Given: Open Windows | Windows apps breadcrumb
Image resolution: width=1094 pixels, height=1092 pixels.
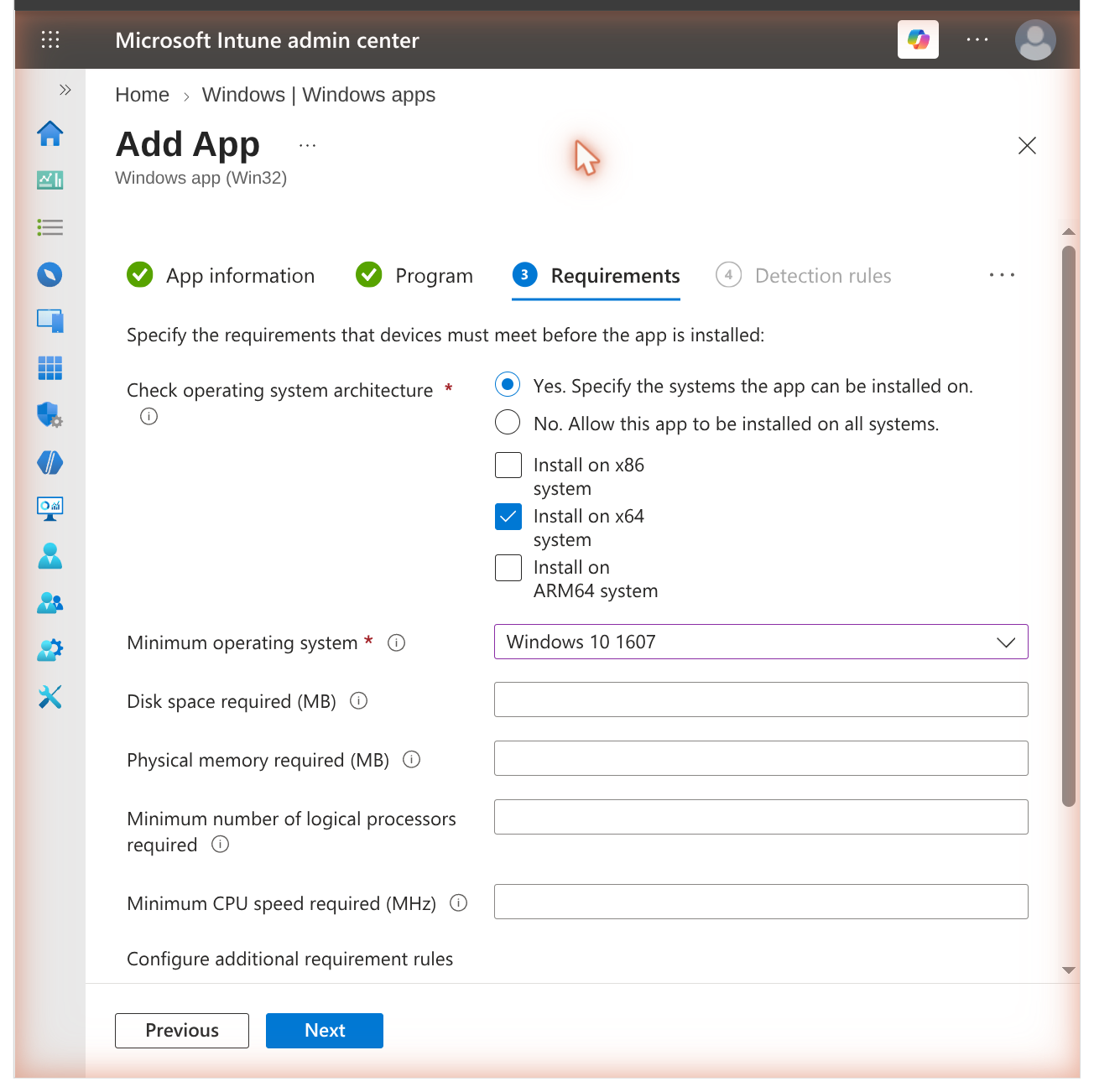Looking at the screenshot, I should 319,95.
